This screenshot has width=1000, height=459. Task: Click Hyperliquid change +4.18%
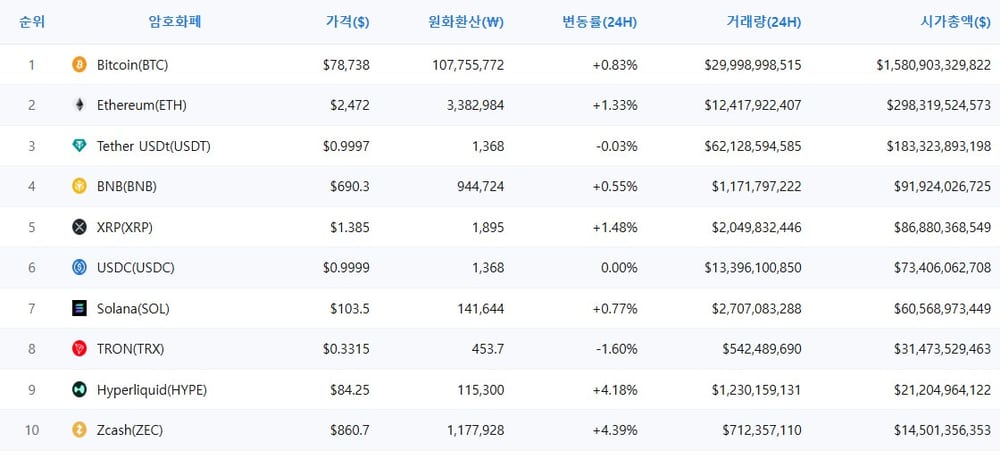[x=615, y=390]
